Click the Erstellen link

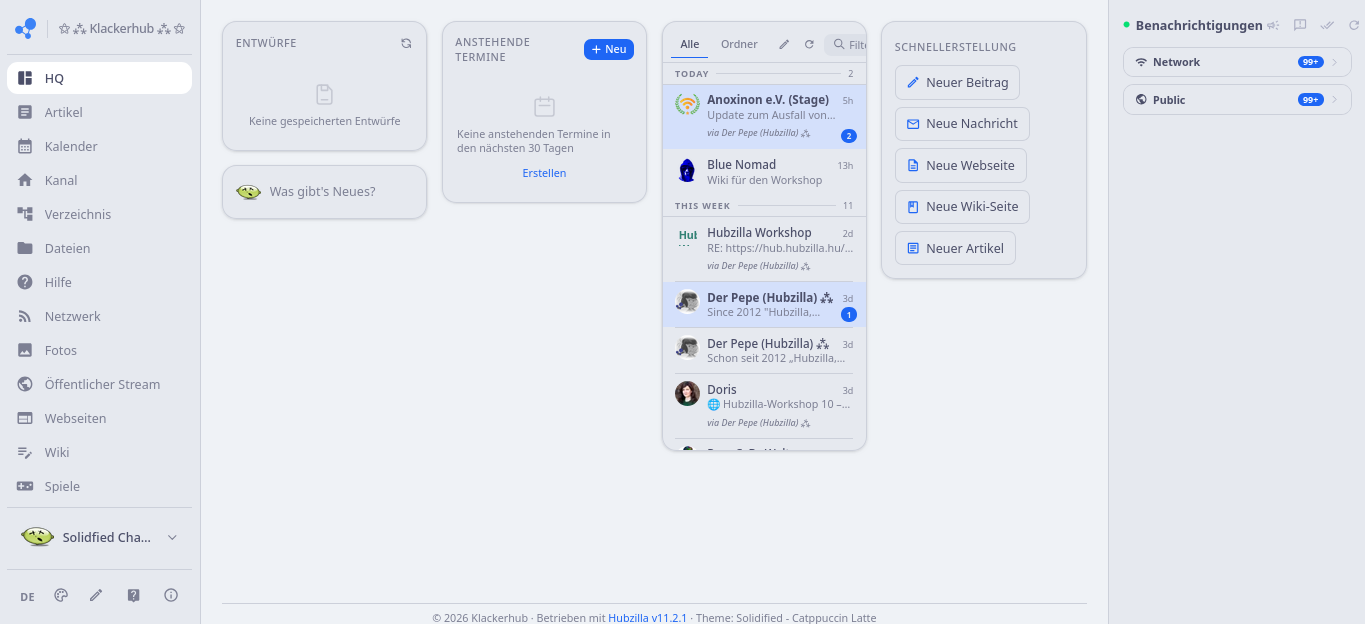pos(544,173)
